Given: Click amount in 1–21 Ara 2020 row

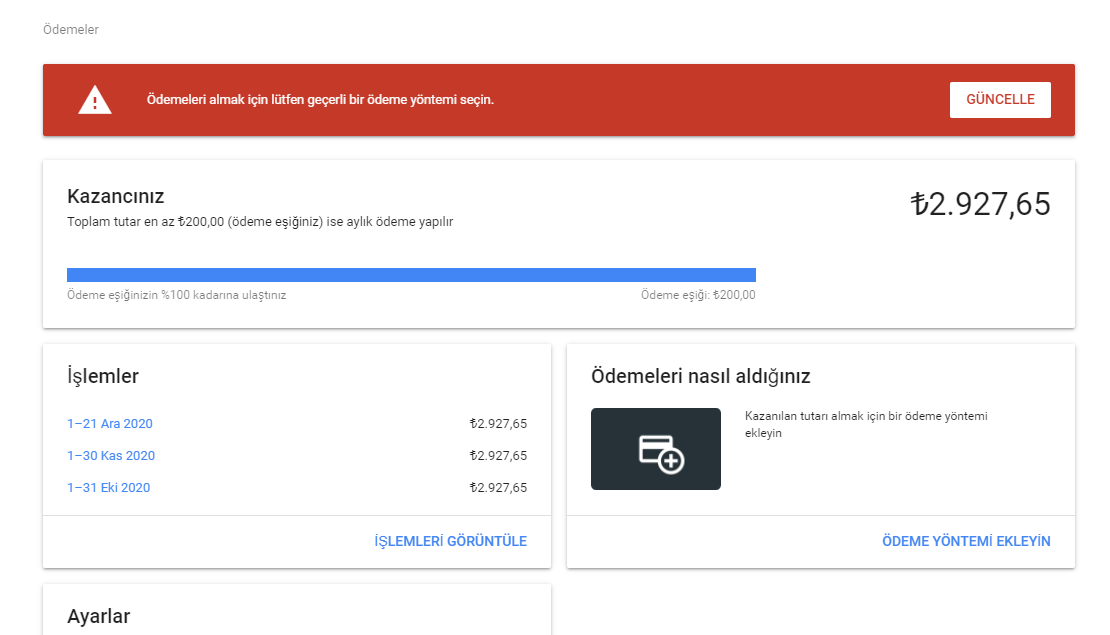Looking at the screenshot, I should [498, 423].
